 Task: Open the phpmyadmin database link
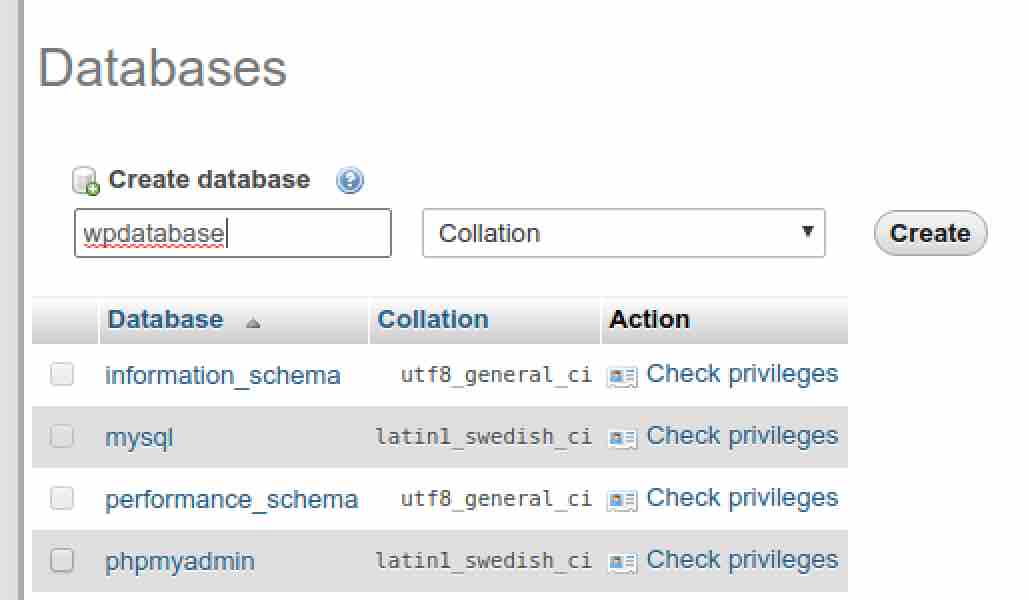179,562
